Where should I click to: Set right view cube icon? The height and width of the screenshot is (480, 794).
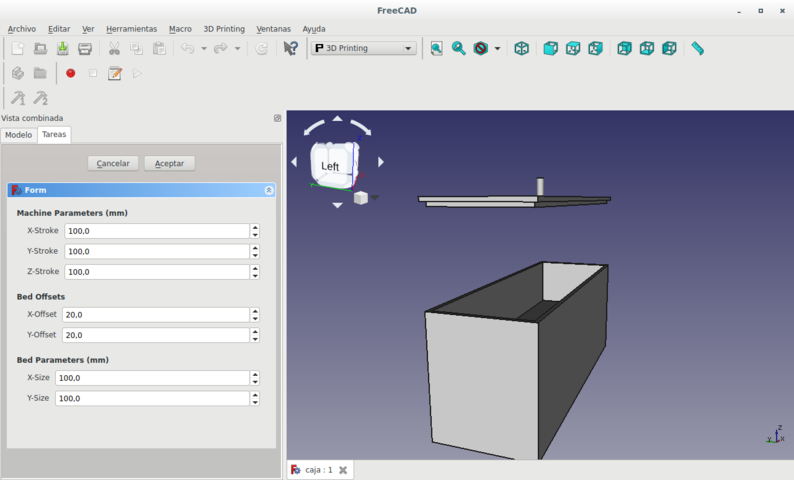[x=595, y=48]
